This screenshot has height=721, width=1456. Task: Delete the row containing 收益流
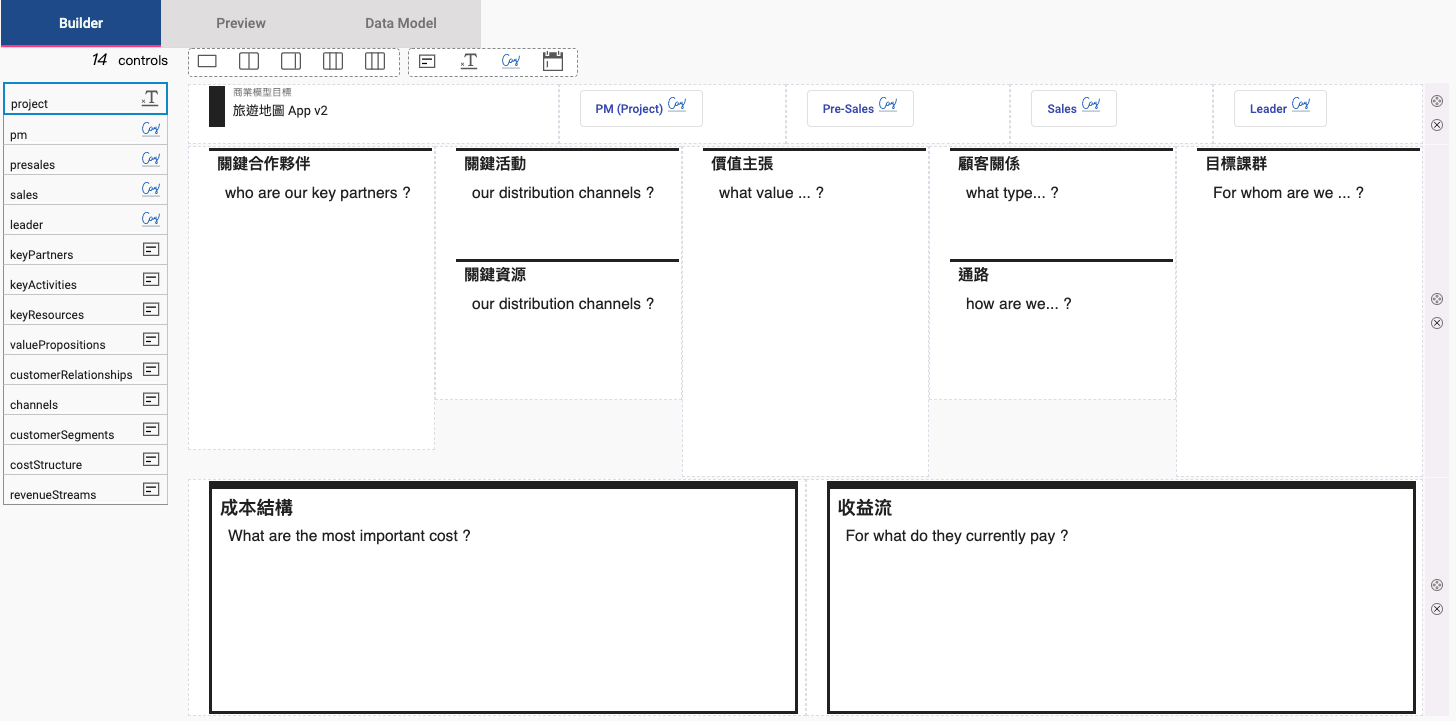1437,609
